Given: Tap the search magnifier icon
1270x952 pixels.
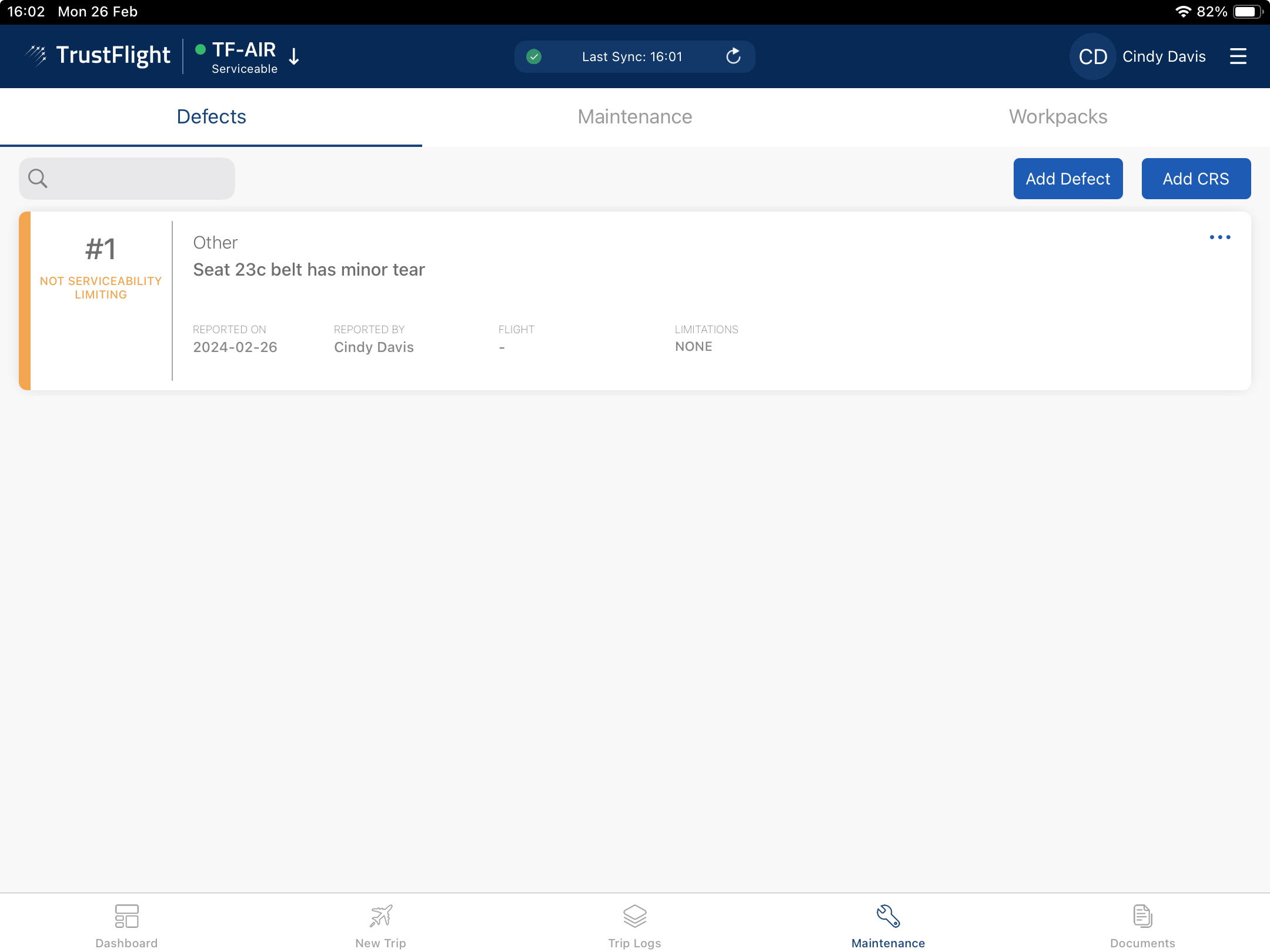Looking at the screenshot, I should point(38,178).
